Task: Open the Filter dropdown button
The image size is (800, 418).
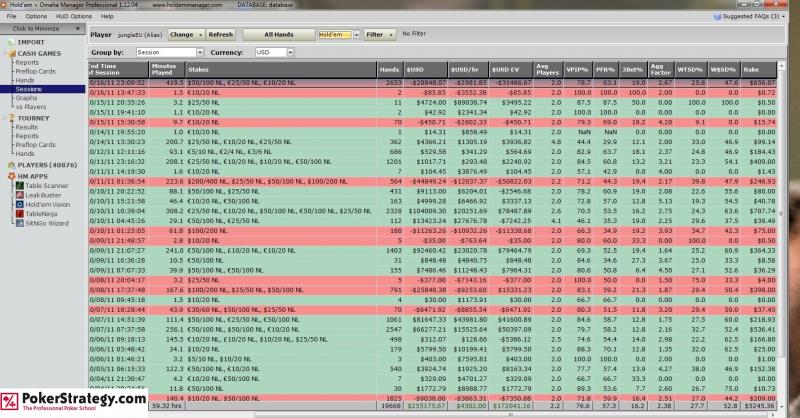Action: pos(379,35)
